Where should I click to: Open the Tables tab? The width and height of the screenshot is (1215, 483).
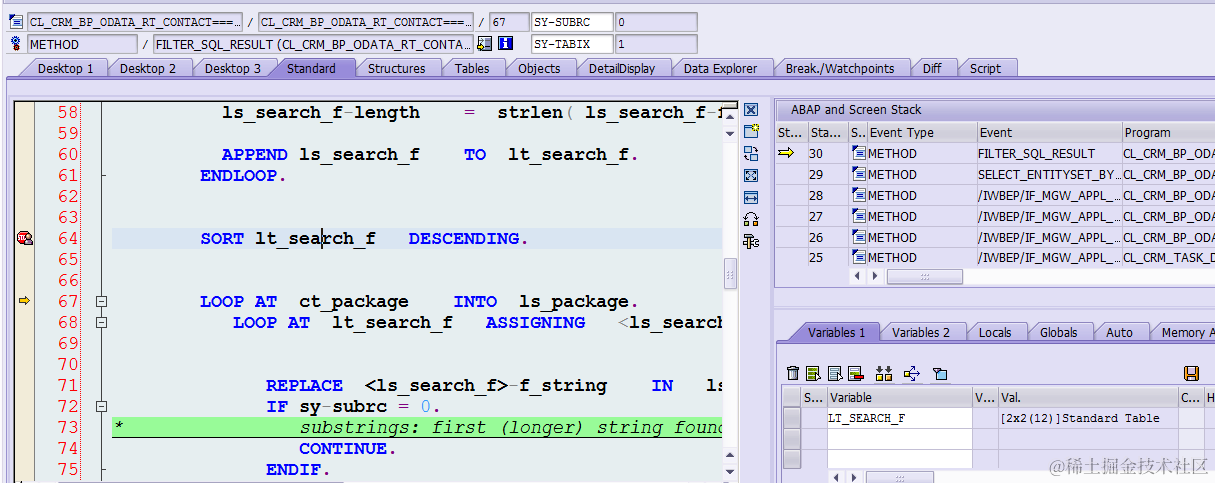click(472, 68)
